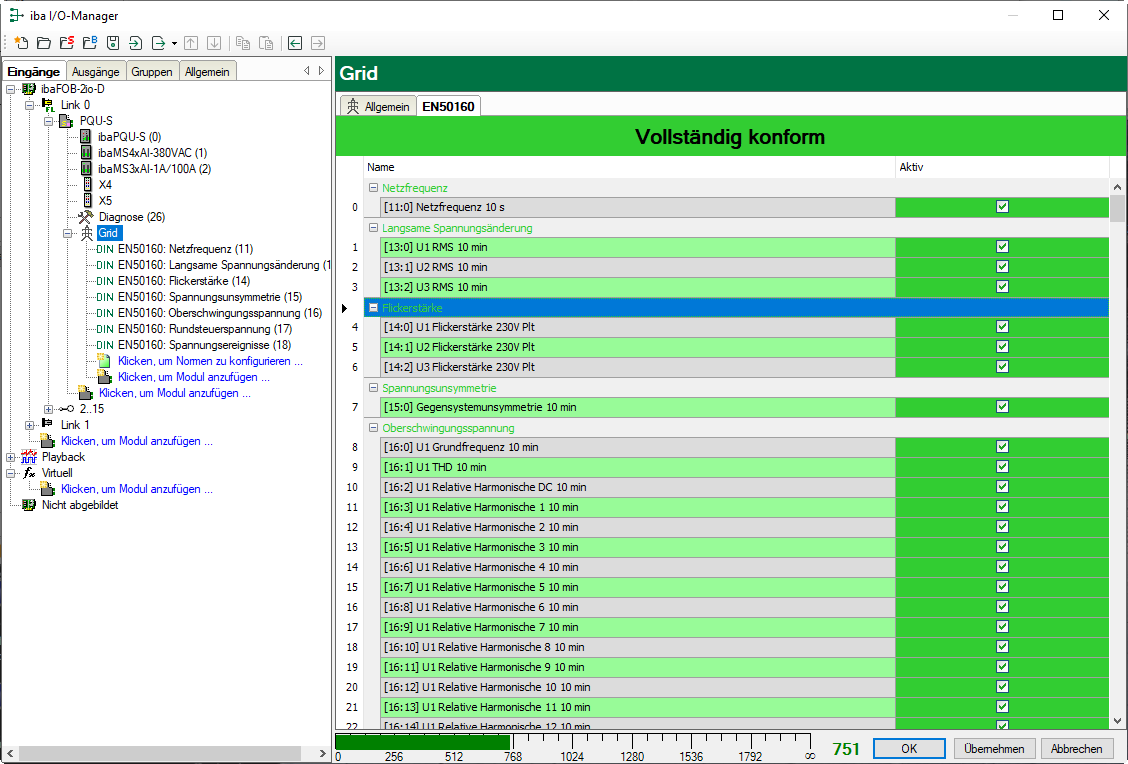The height and width of the screenshot is (764, 1128).
Task: Switch to the Ausgänge tab
Action: [x=96, y=71]
